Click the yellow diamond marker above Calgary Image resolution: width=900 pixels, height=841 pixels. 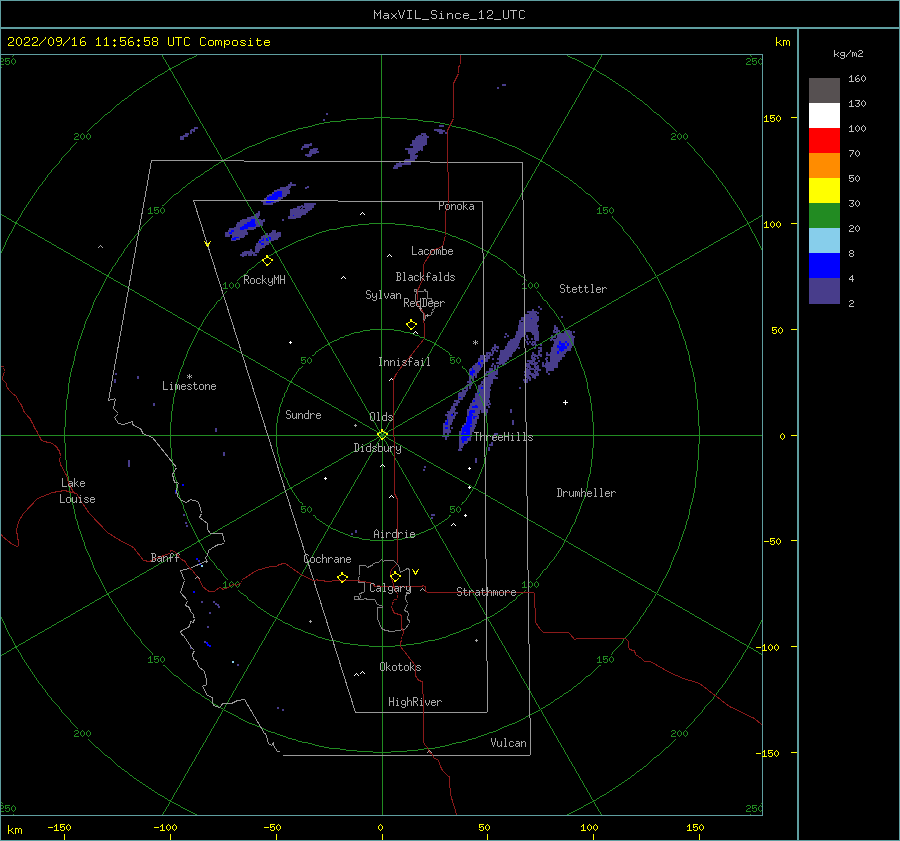[x=395, y=576]
